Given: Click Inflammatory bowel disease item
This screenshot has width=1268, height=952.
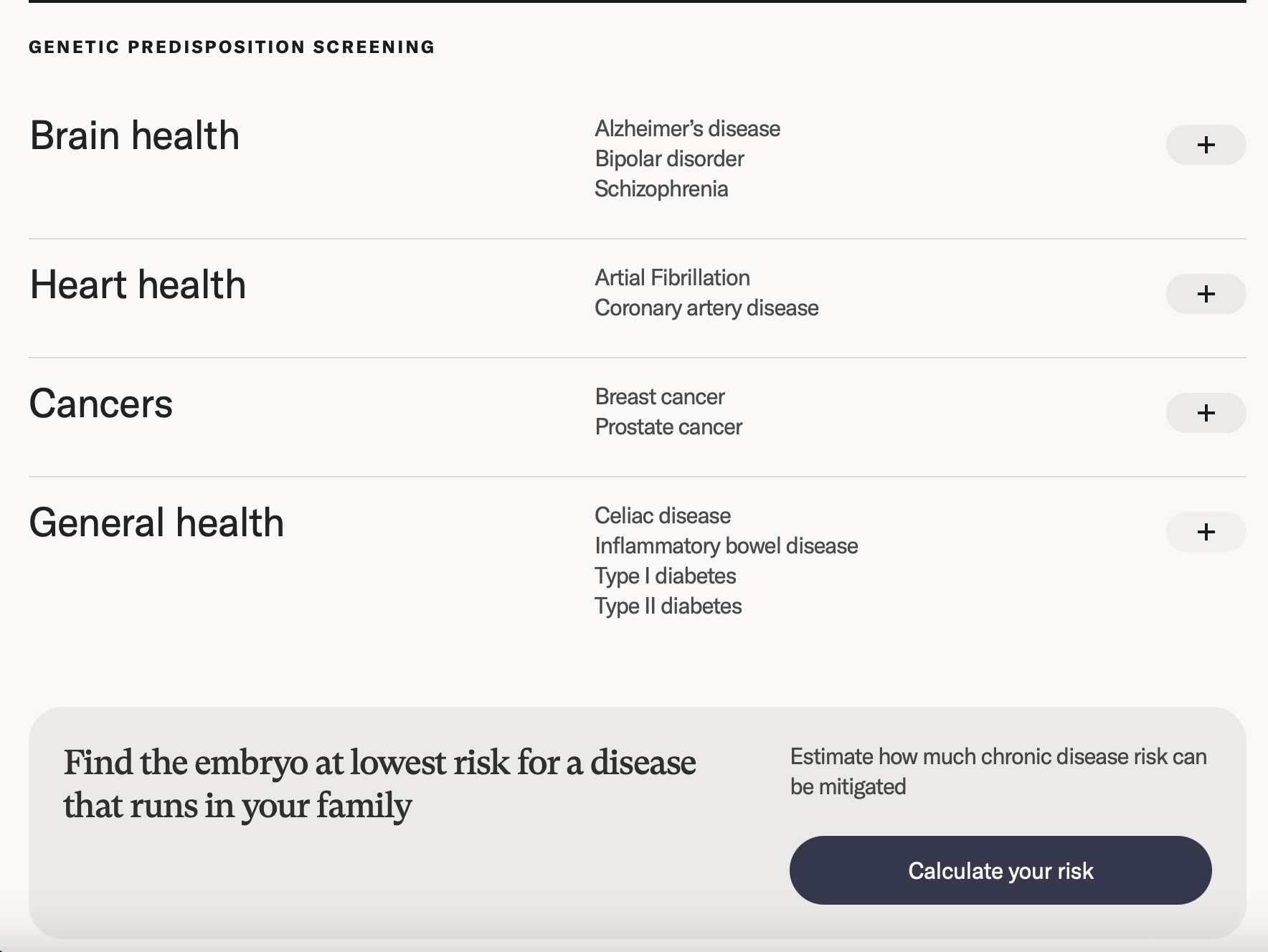Looking at the screenshot, I should (x=726, y=546).
